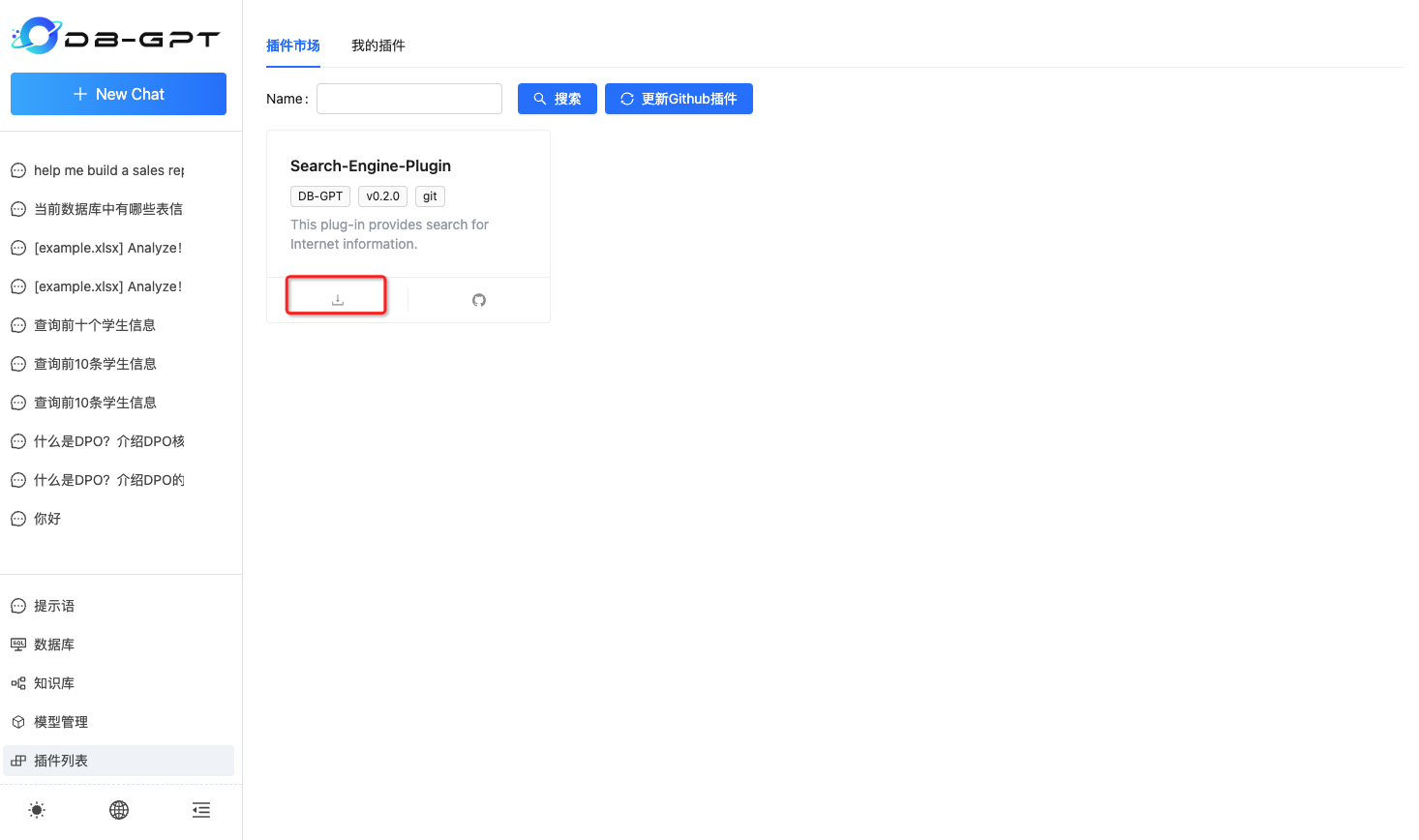This screenshot has height=840, width=1419.
Task: Switch interface language with globe icon
Action: 118,810
